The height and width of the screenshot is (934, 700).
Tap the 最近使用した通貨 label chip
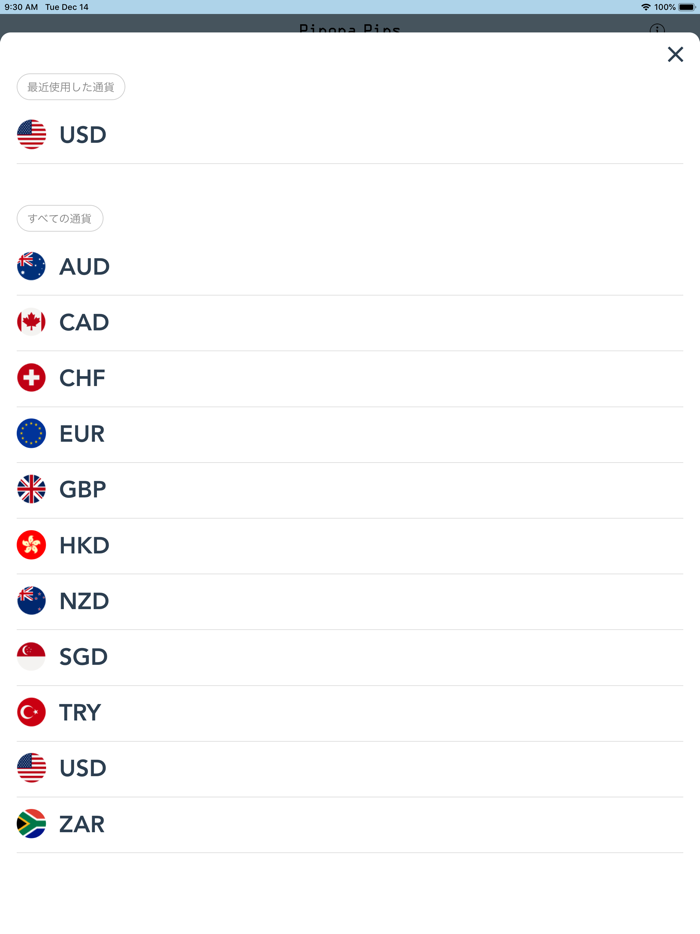click(x=70, y=87)
